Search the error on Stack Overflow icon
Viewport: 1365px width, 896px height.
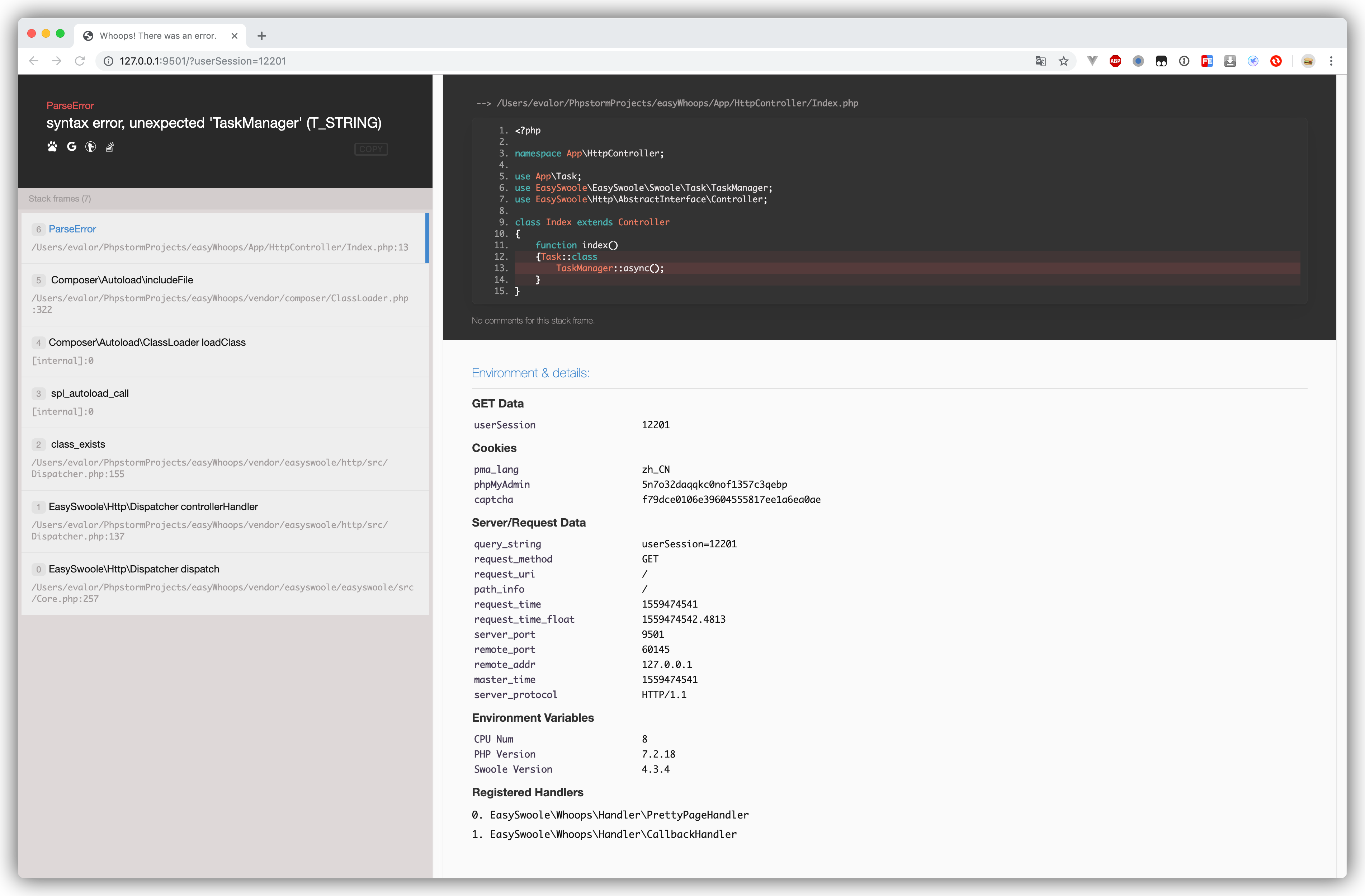click(x=109, y=147)
